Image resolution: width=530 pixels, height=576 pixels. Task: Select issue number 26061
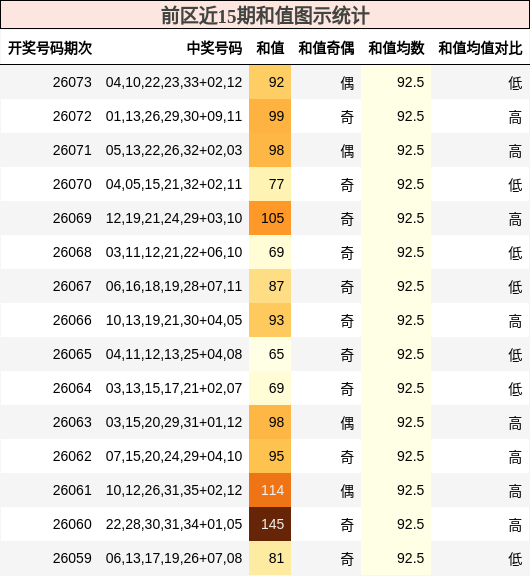72,490
